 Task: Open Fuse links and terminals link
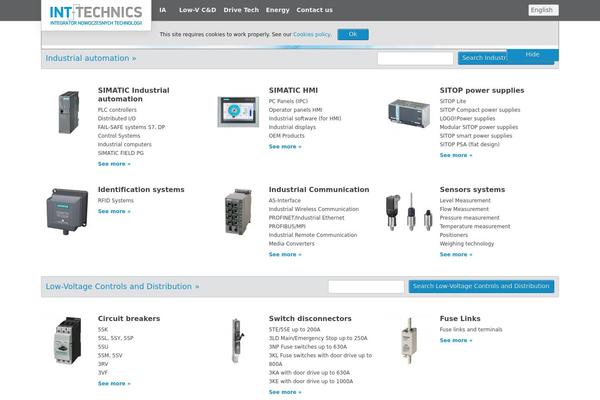click(x=471, y=330)
